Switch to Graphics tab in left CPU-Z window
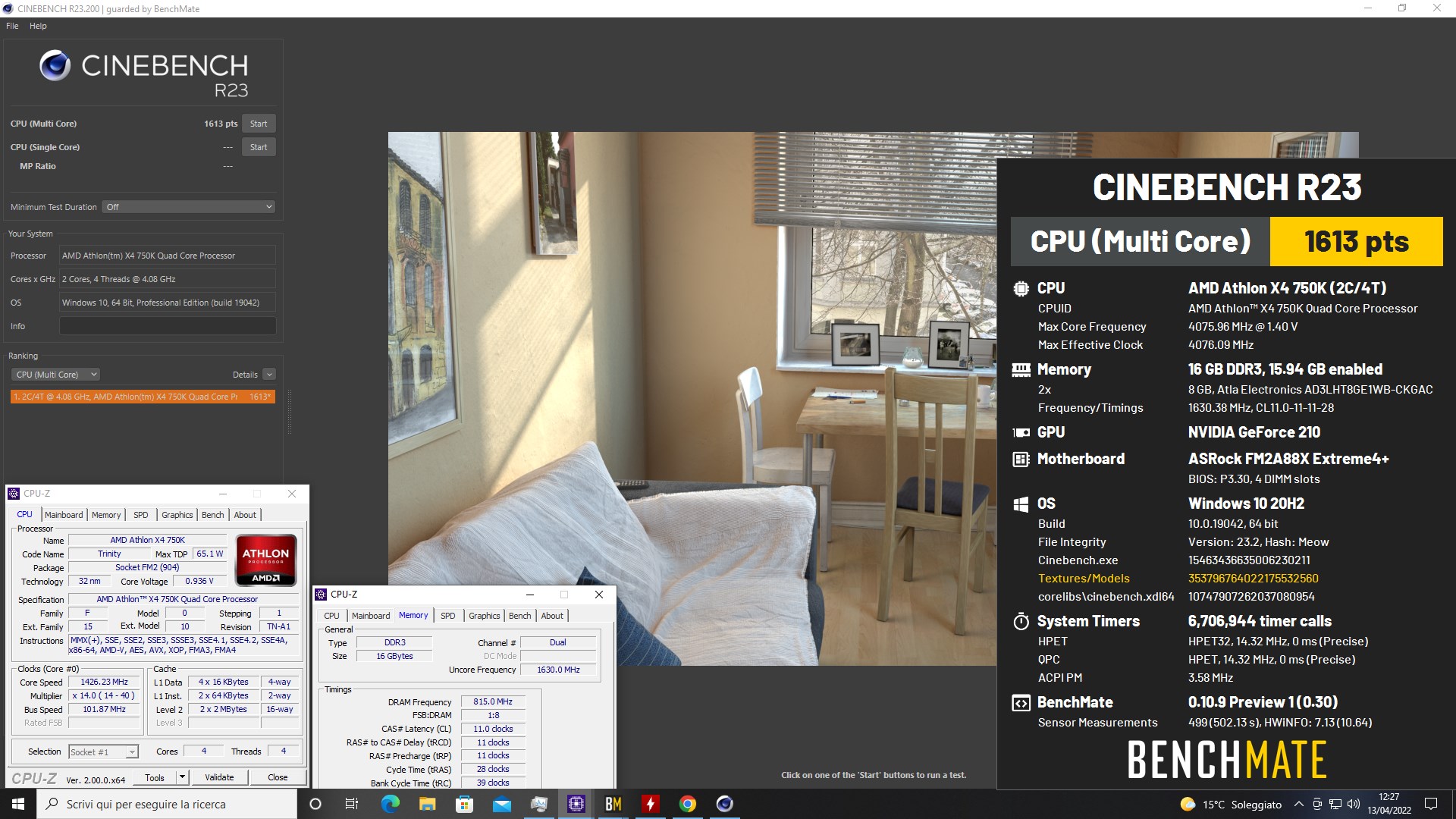This screenshot has width=1456, height=819. point(177,515)
